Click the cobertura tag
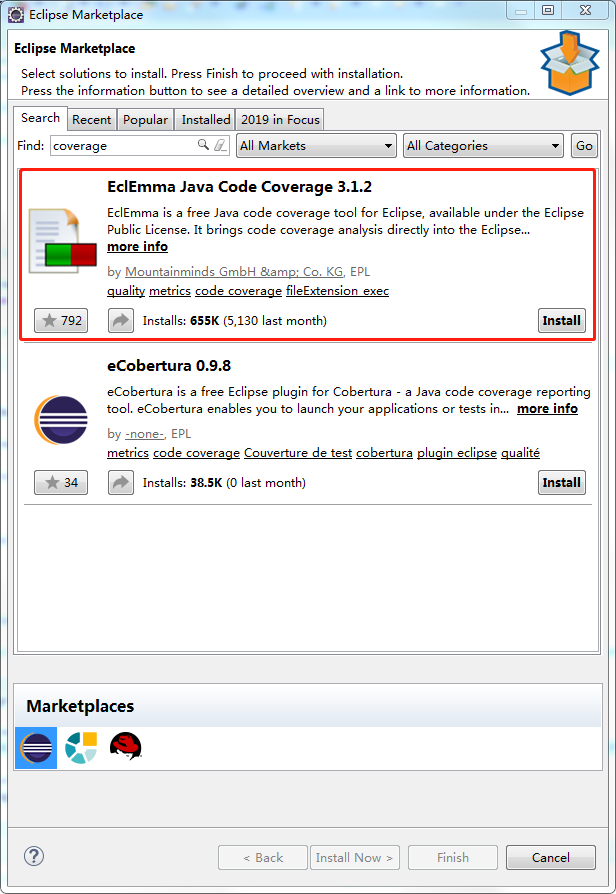Viewport: 616px width, 894px height. 384,453
